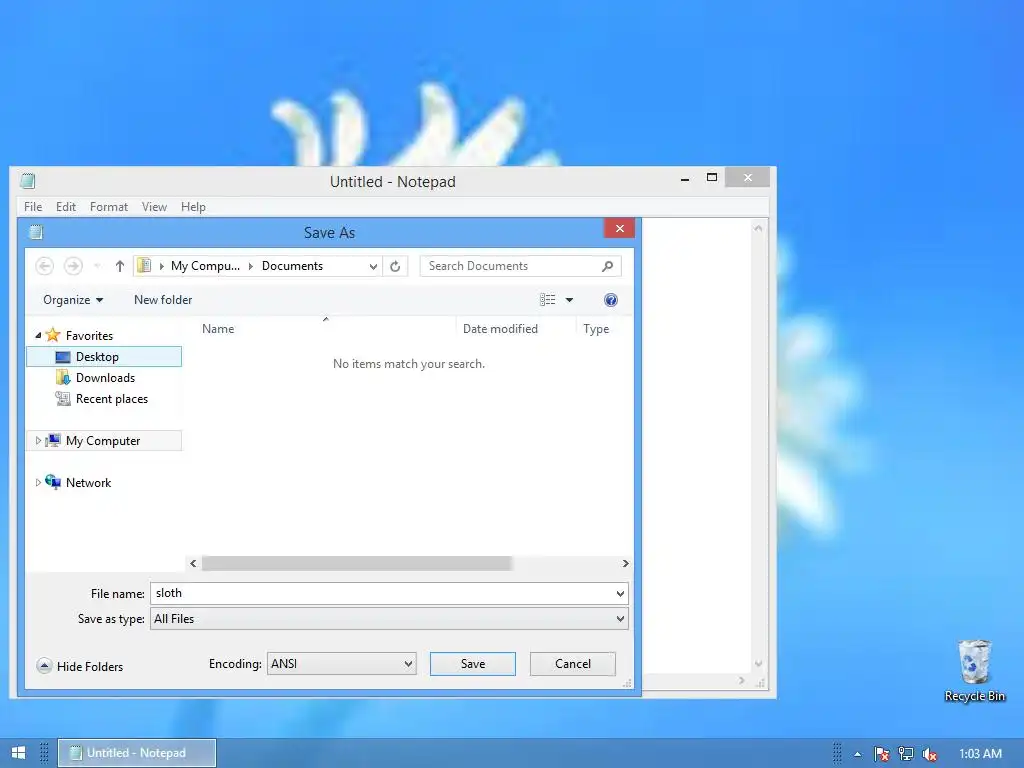Click New folder button

click(x=163, y=300)
